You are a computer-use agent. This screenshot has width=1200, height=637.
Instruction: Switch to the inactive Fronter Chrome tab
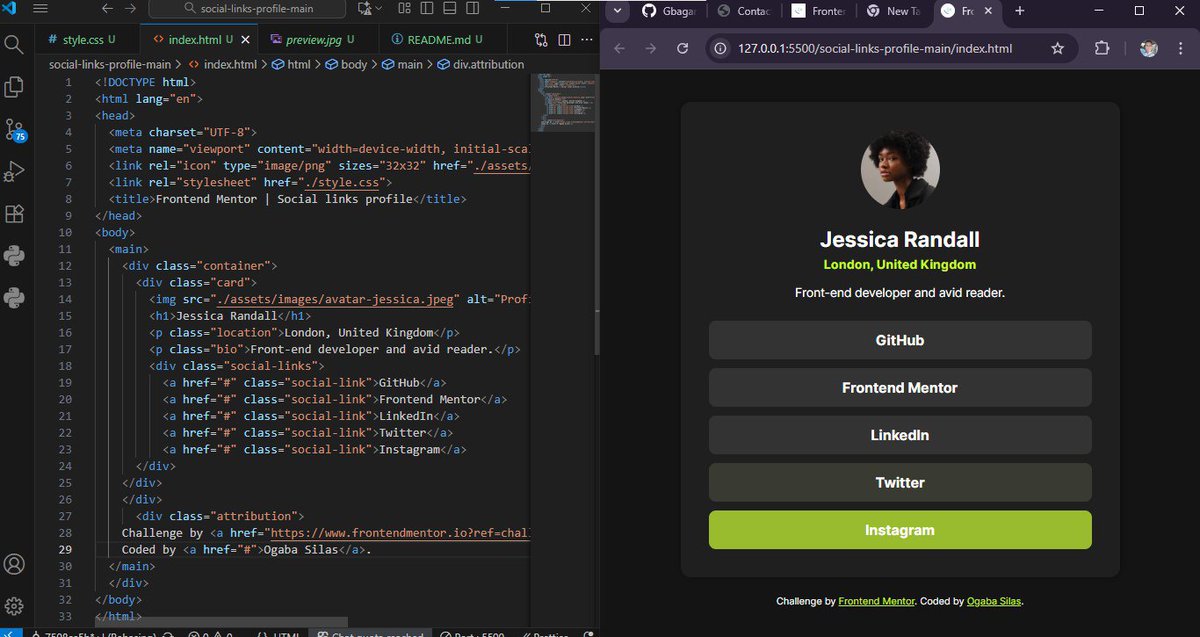(820, 11)
